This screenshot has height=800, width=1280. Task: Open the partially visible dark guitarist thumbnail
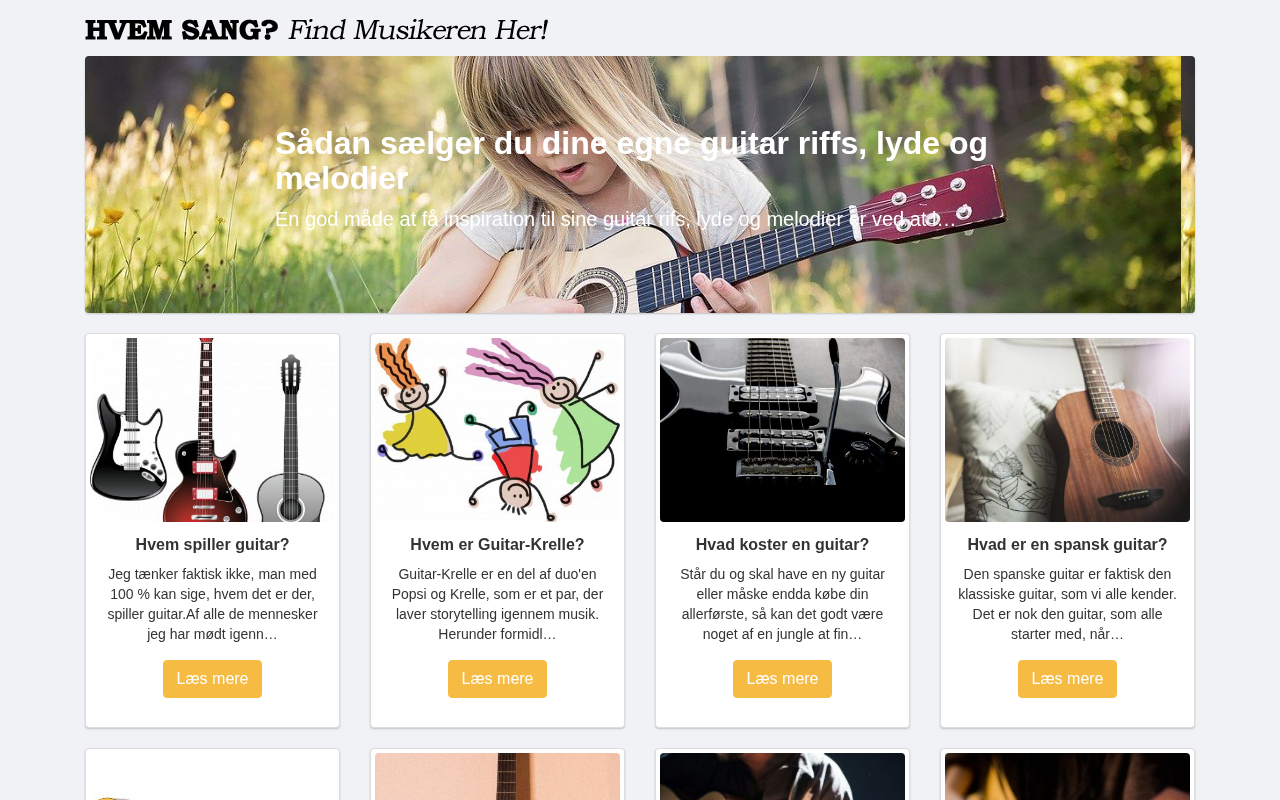pos(782,776)
